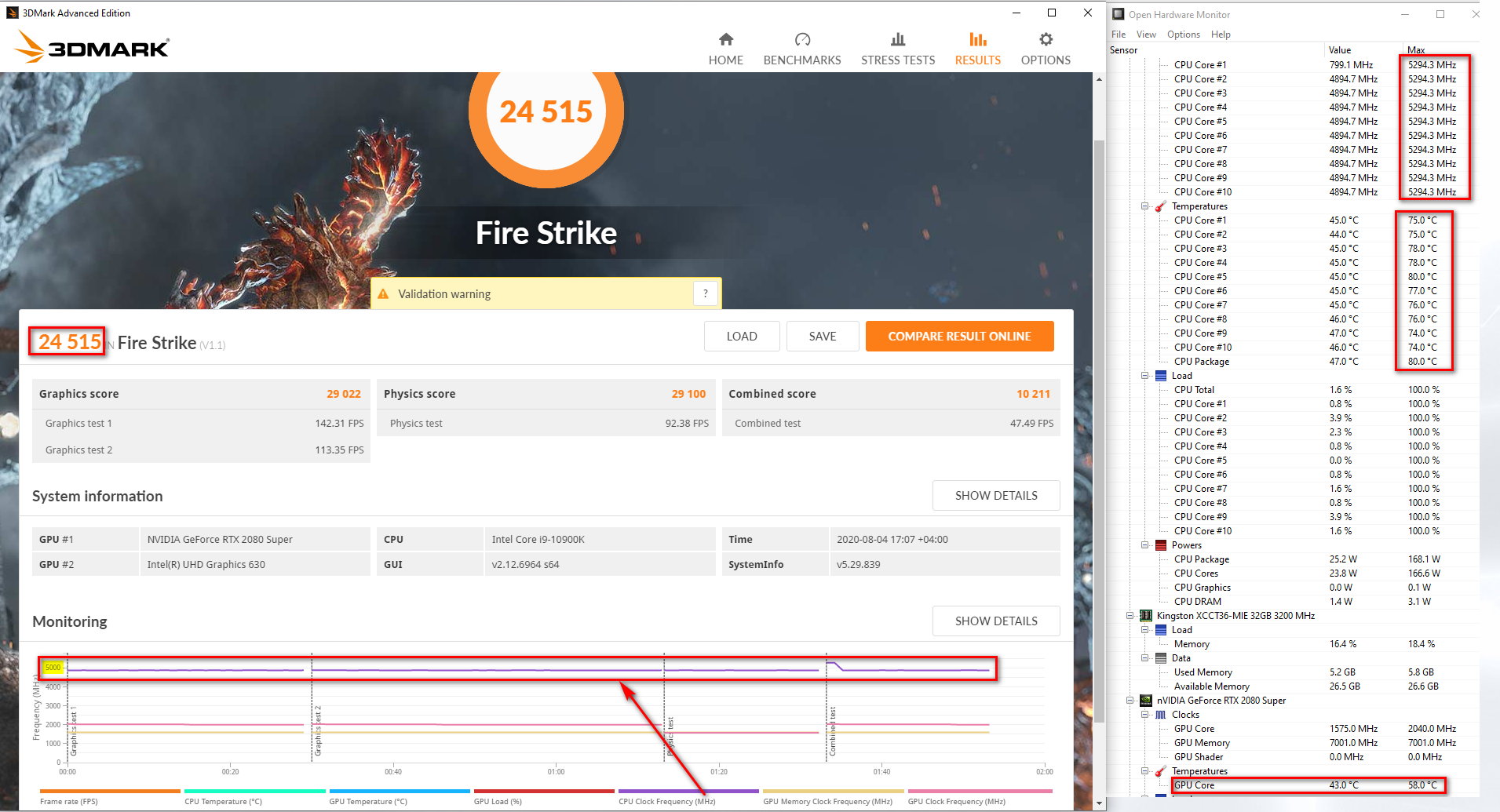Open the Options menu in Open Hardware Monitor
This screenshot has height=812, width=1500.
pos(1184,35)
